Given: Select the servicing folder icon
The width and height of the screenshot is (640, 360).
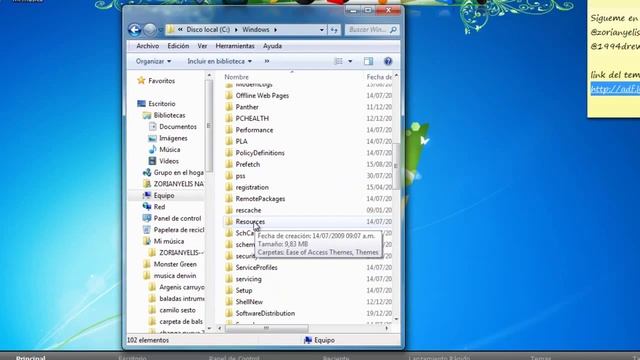Looking at the screenshot, I should coord(229,279).
